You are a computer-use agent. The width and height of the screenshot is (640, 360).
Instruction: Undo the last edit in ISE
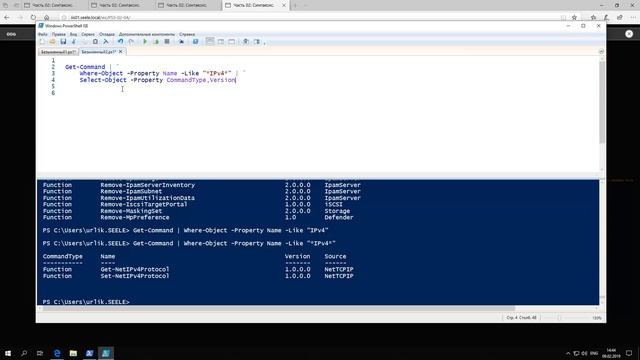120,42
